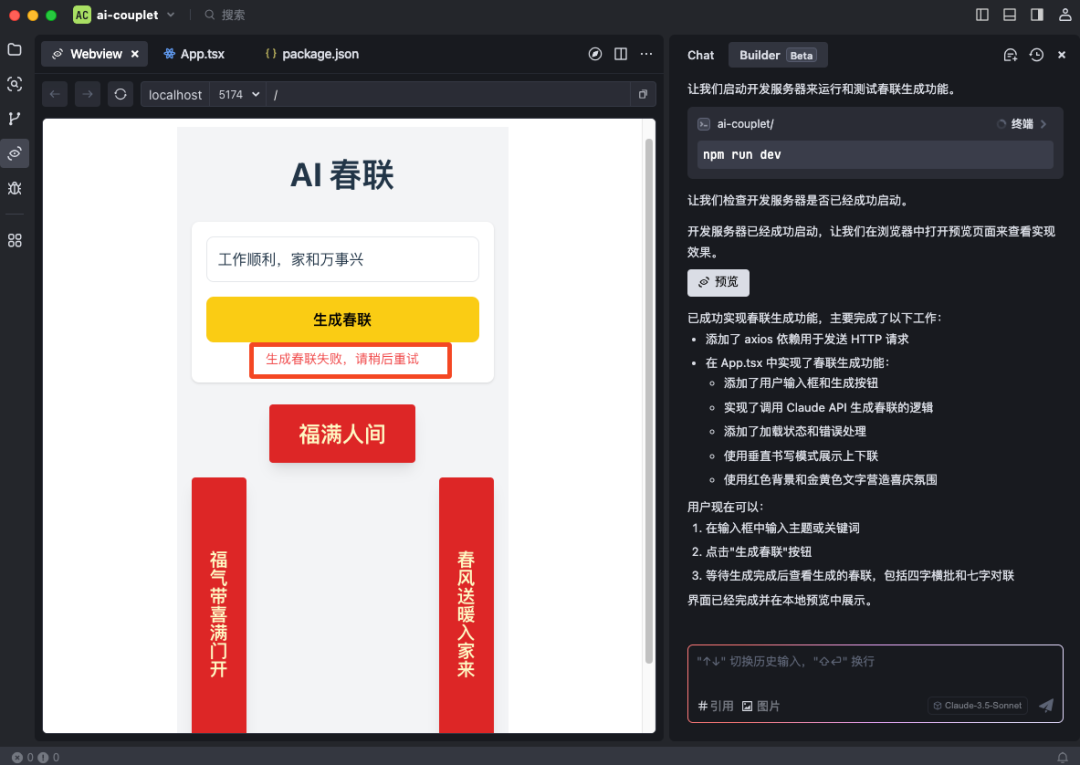Click the webview forward arrow
Viewport: 1080px width, 765px height.
(87, 94)
